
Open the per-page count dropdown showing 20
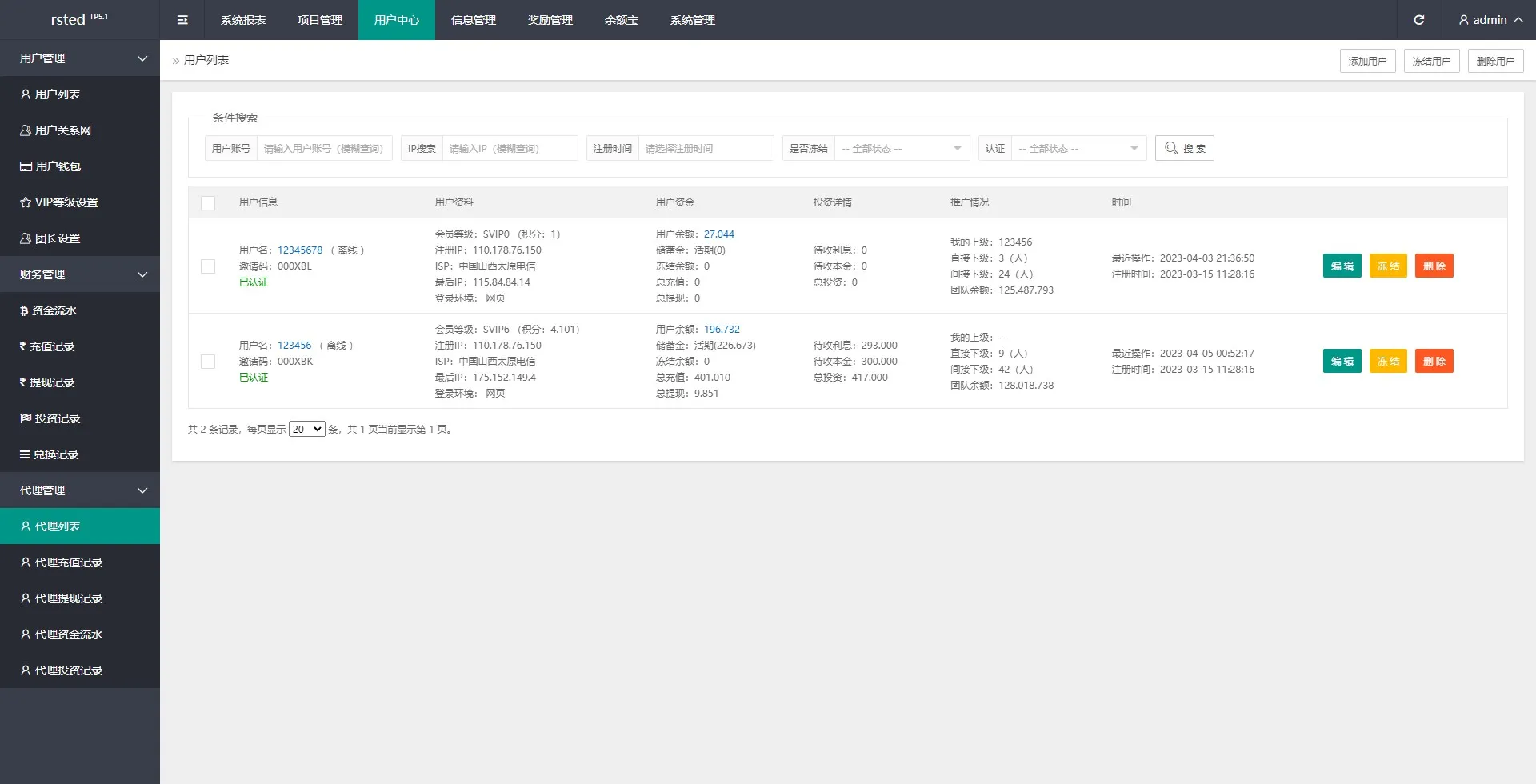click(x=306, y=430)
